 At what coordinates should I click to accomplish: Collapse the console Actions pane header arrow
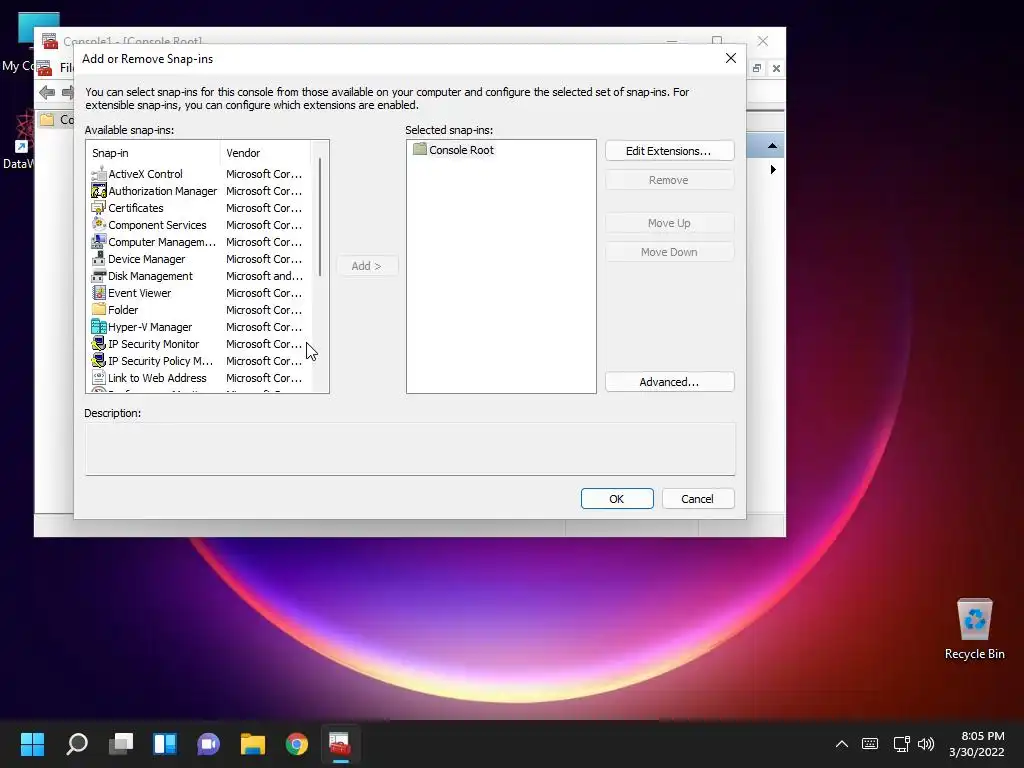click(x=772, y=146)
